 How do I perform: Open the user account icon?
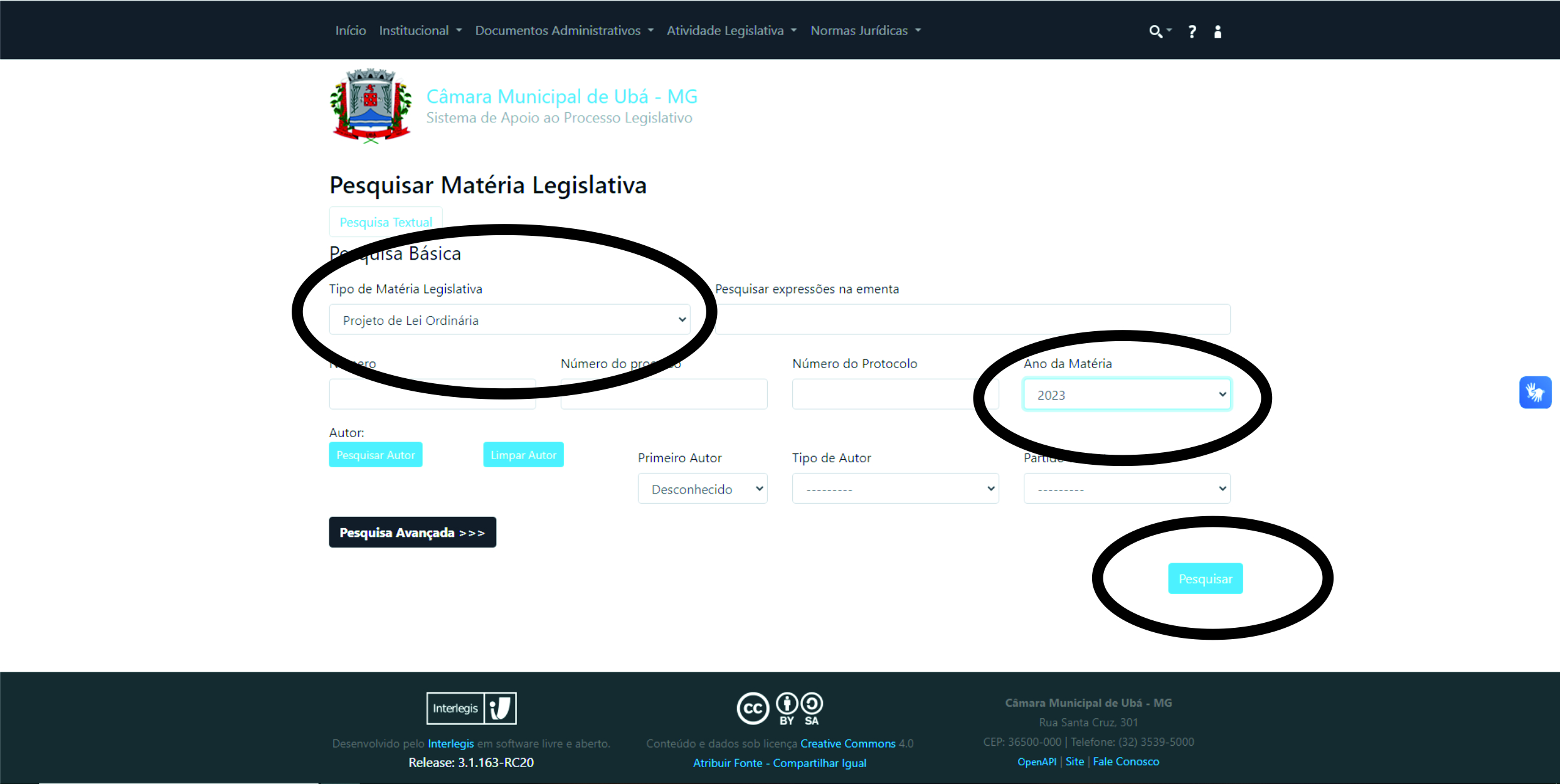coord(1218,31)
